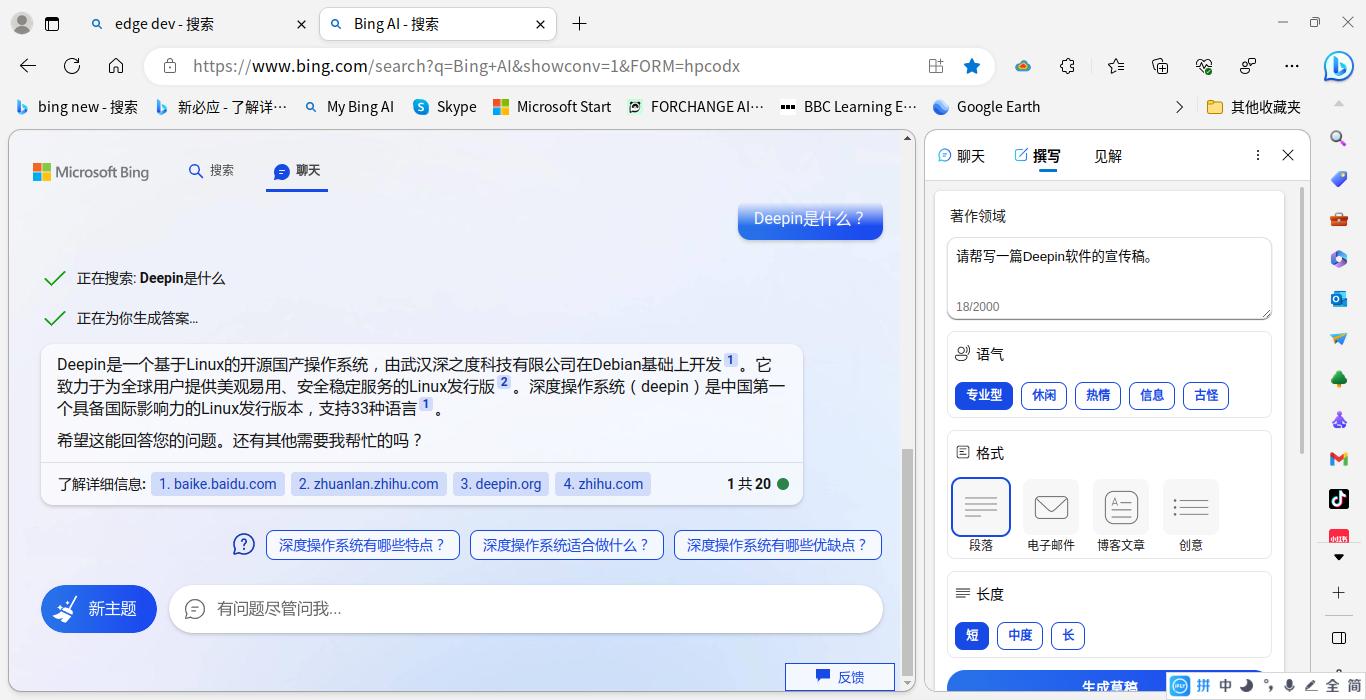Viewport: 1366px width, 700px height.
Task: Switch to the 撰写 tab in sidebar
Action: (x=1037, y=156)
